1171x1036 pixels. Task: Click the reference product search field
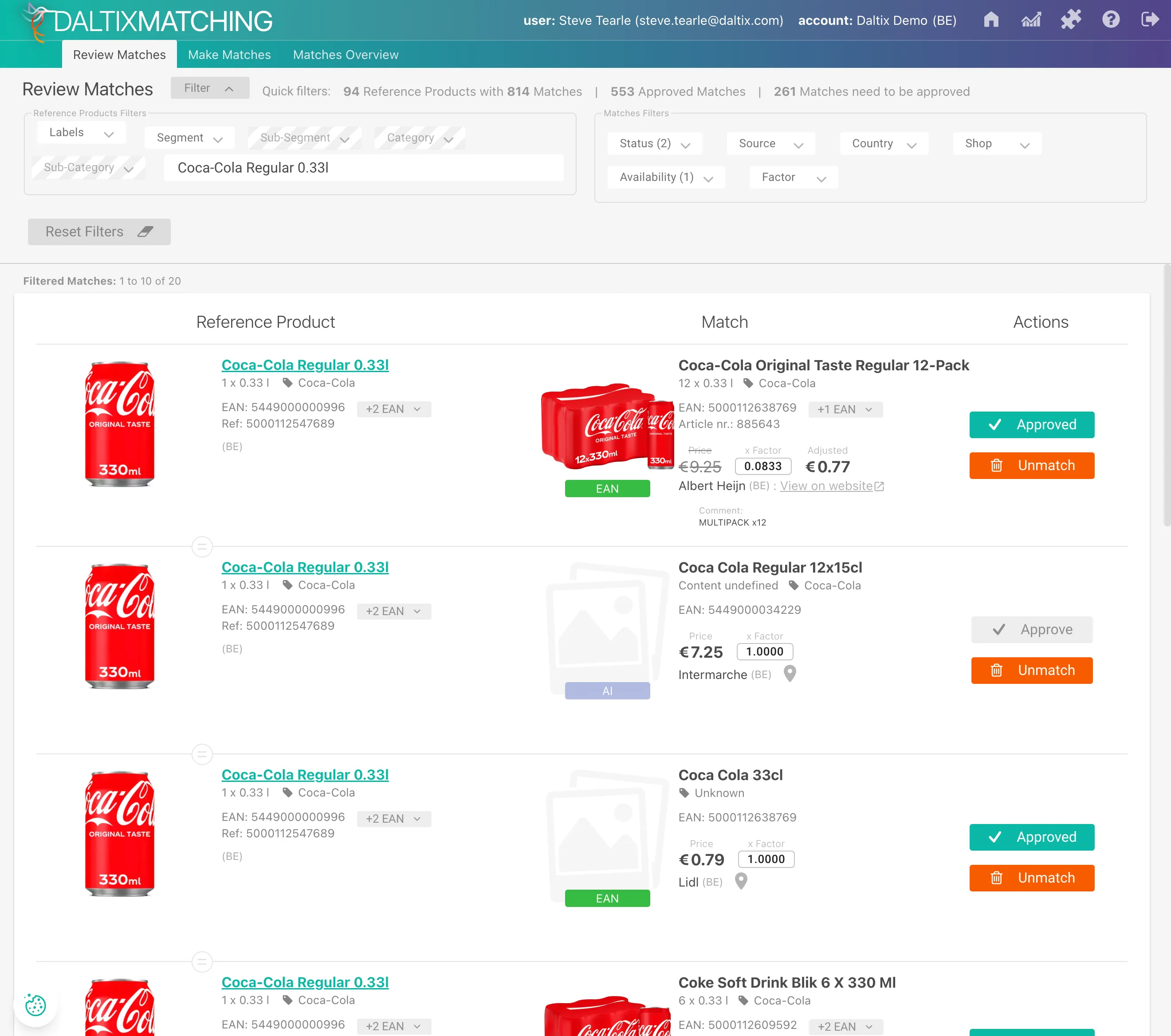[x=364, y=168]
